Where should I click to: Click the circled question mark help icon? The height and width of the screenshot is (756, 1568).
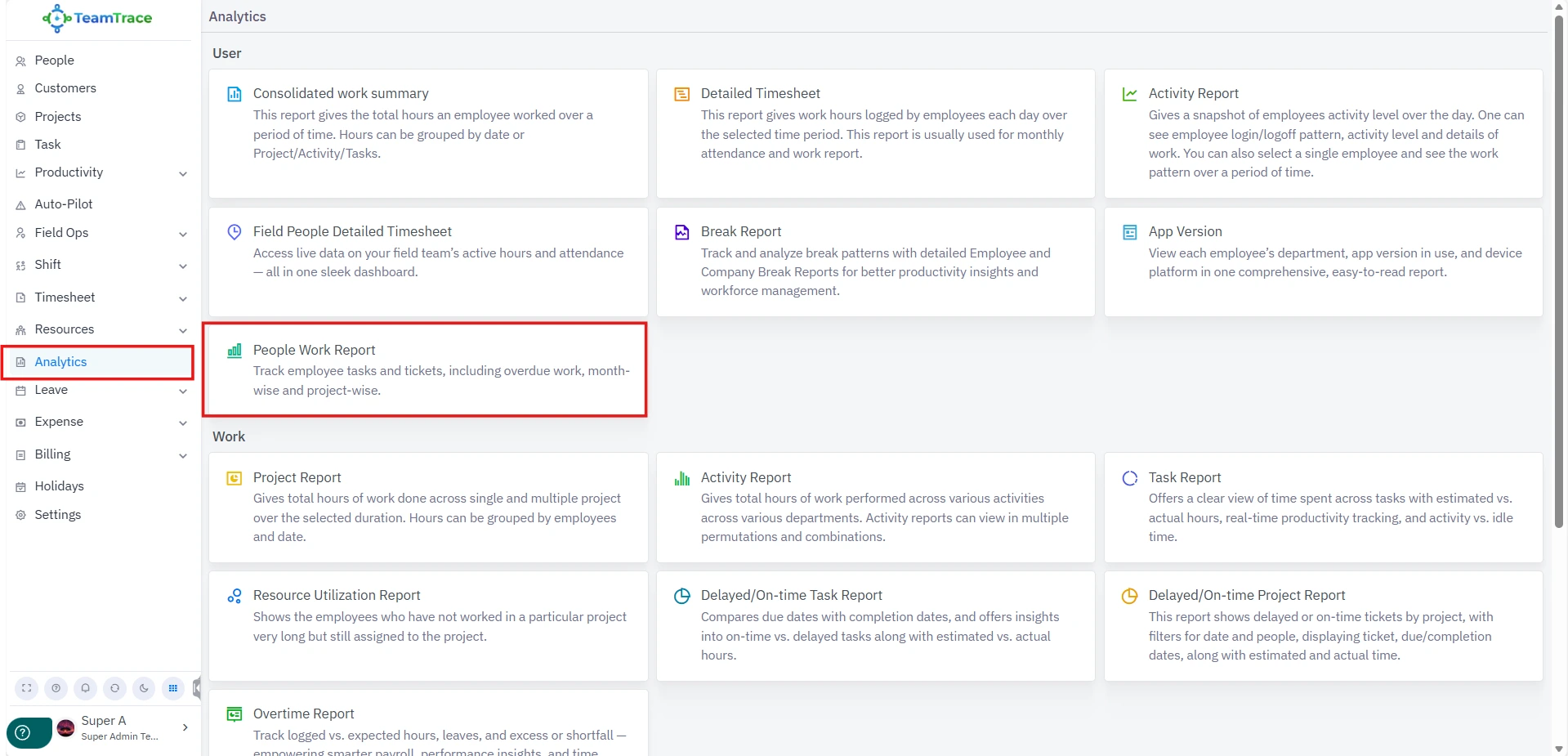pos(56,688)
